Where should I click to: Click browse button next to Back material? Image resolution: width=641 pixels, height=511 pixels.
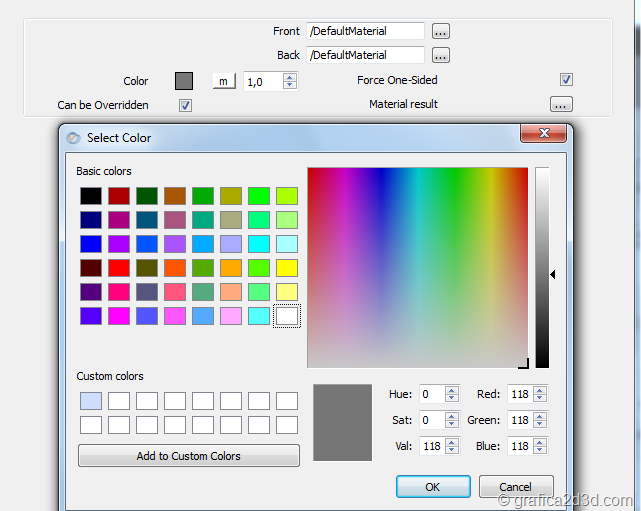click(440, 55)
